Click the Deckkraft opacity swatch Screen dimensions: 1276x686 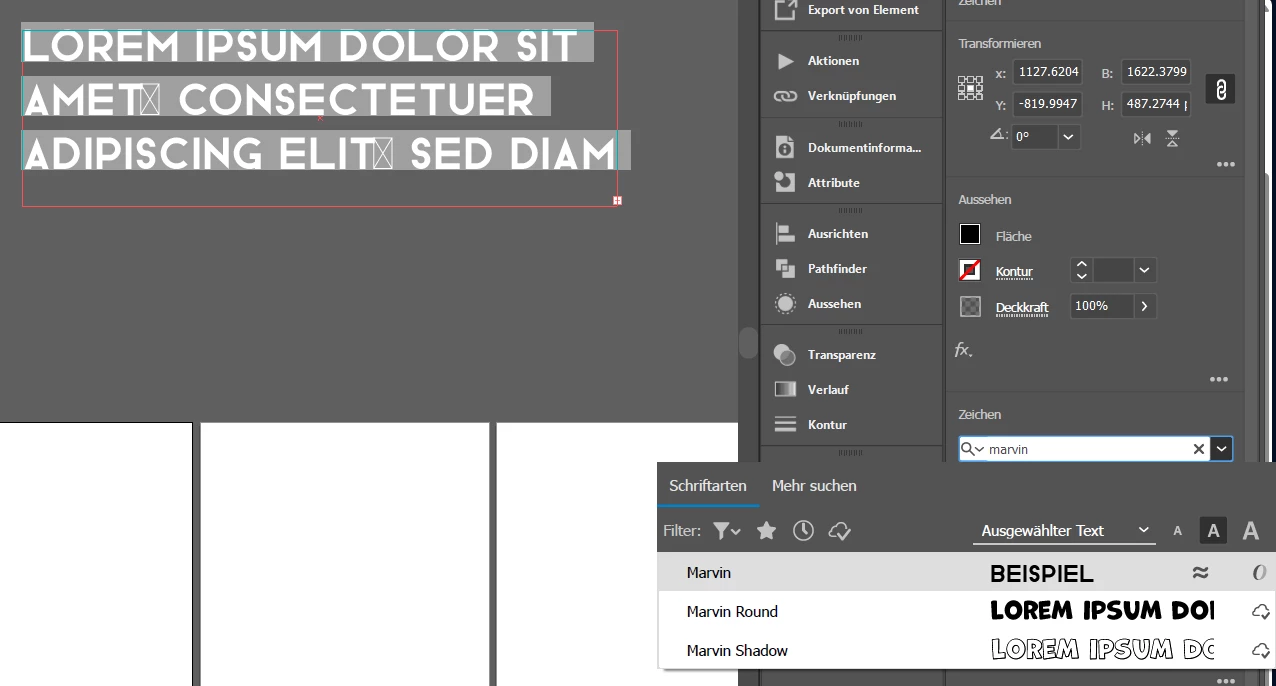tap(970, 306)
